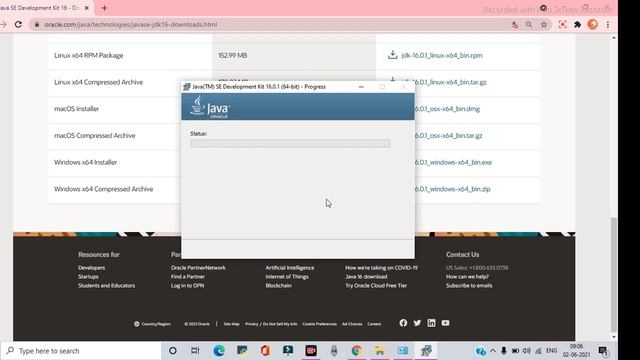This screenshot has height=360, width=640.
Task: Open Students and Educators footer link
Action: [x=106, y=286]
